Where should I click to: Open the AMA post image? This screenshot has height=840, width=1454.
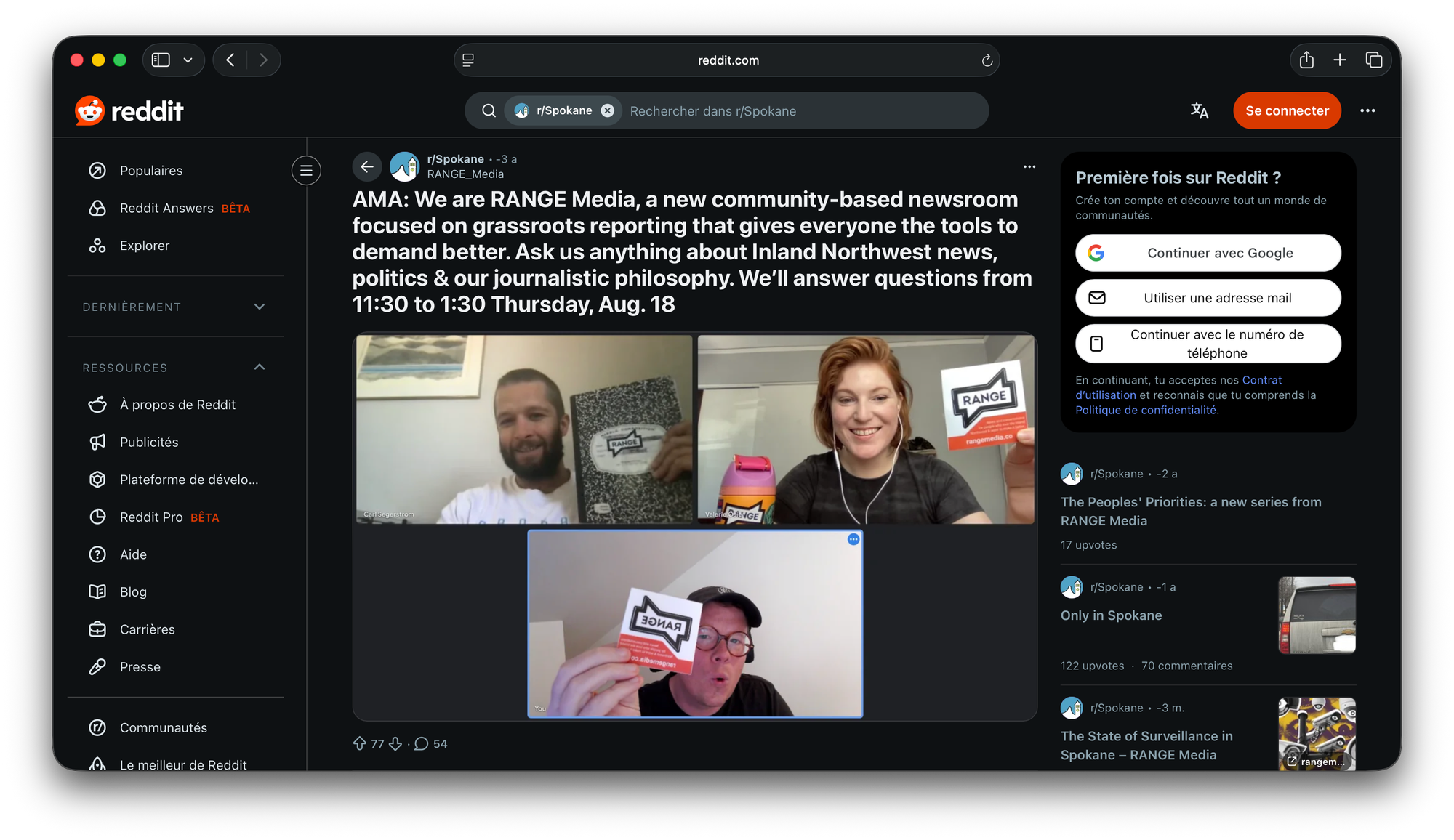695,527
